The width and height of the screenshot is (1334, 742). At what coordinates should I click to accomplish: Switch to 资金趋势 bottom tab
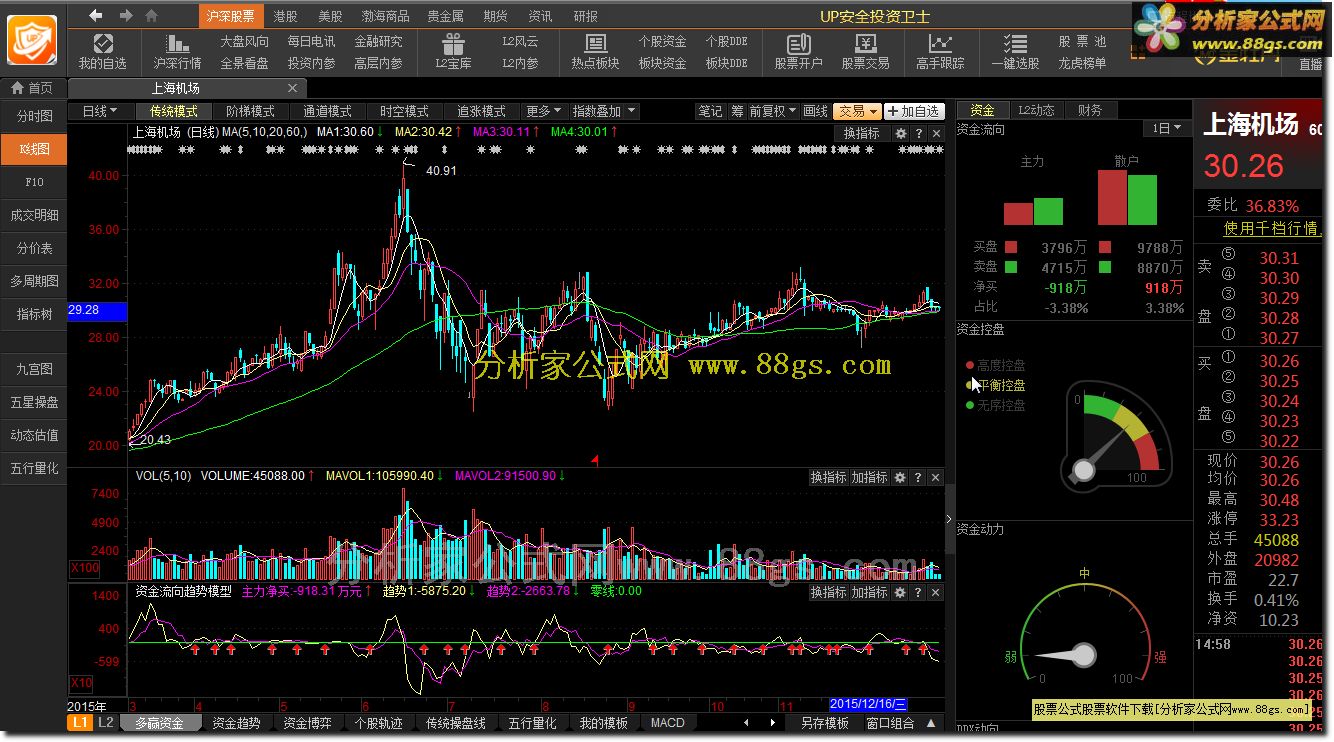click(236, 723)
